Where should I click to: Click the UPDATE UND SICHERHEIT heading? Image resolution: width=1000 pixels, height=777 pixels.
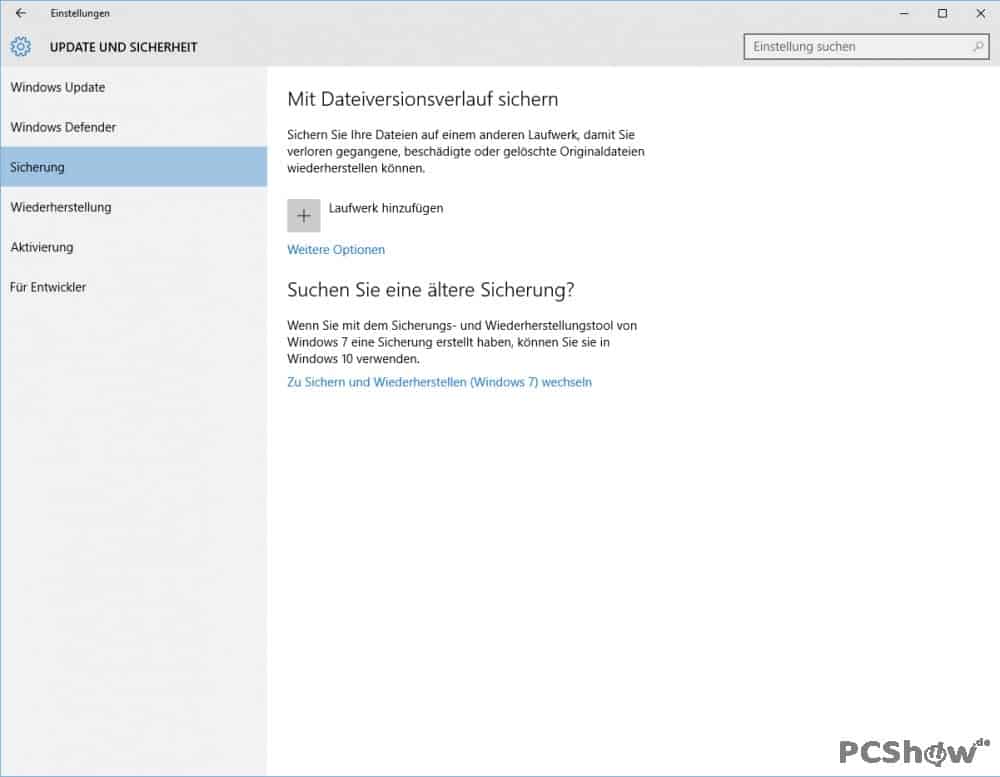tap(124, 47)
